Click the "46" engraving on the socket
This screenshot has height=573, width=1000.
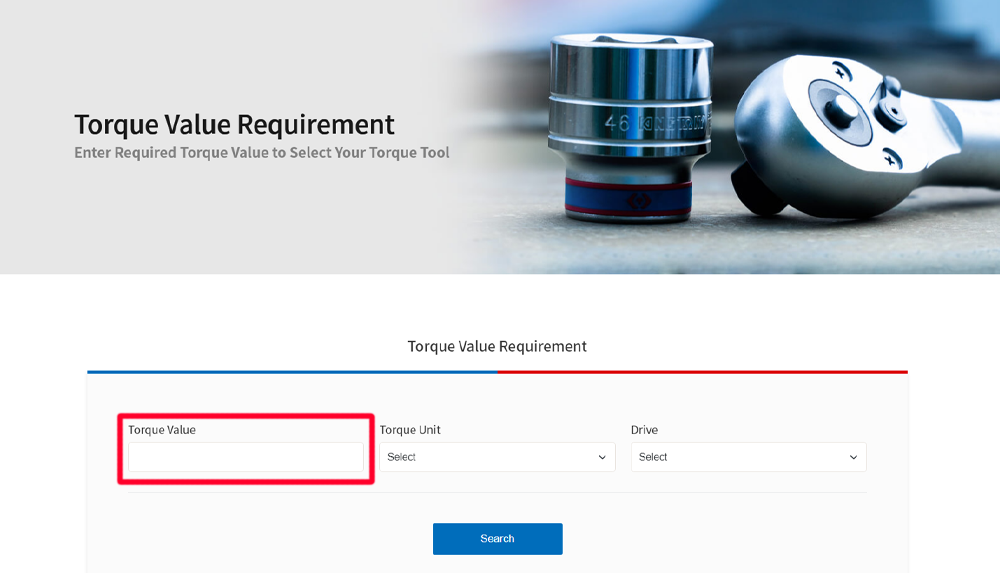[616, 124]
